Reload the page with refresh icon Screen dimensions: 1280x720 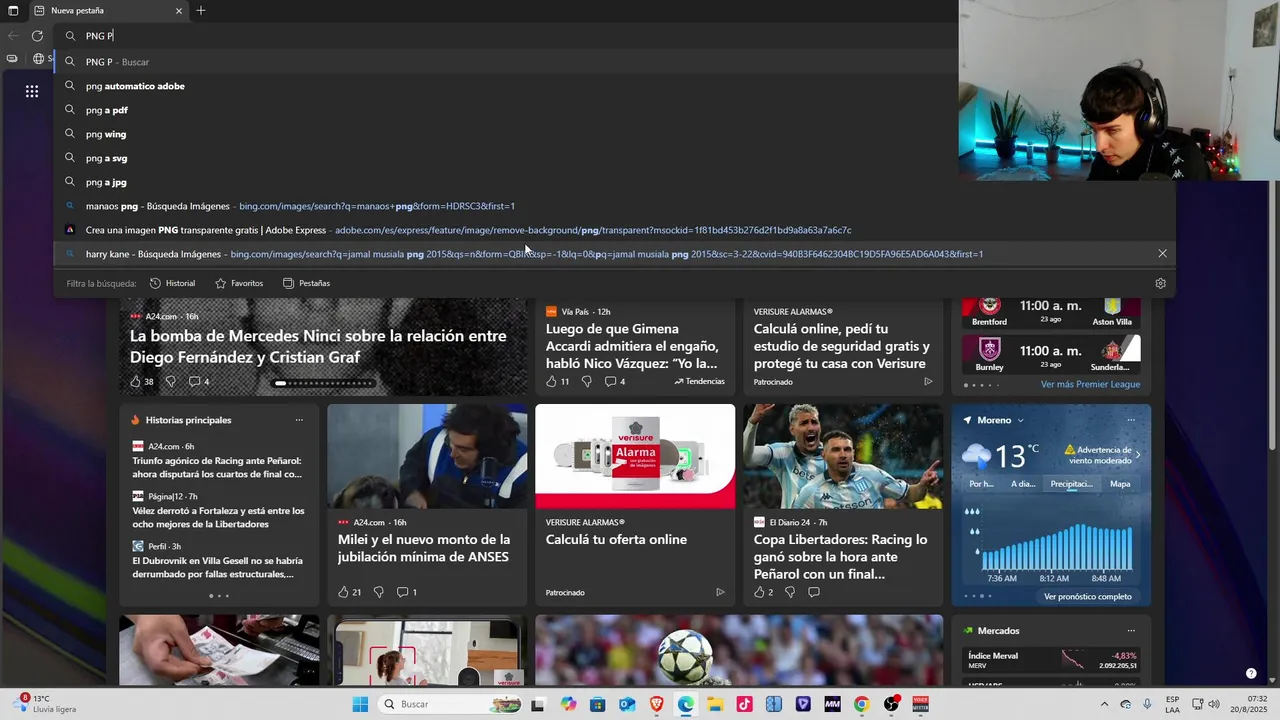37,36
